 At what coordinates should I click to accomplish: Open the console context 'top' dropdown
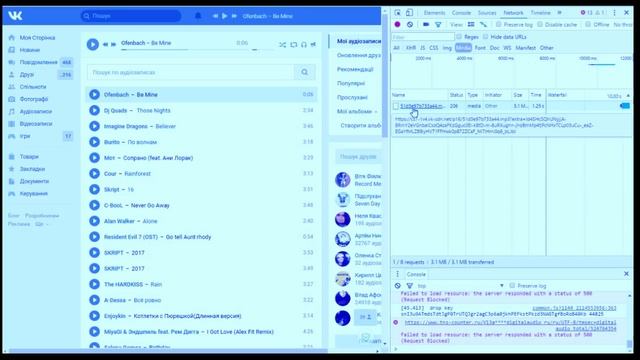click(x=461, y=286)
